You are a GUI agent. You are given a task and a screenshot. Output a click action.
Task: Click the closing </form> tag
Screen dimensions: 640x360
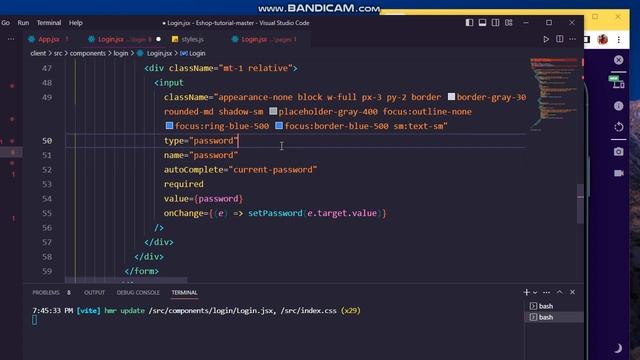click(142, 271)
